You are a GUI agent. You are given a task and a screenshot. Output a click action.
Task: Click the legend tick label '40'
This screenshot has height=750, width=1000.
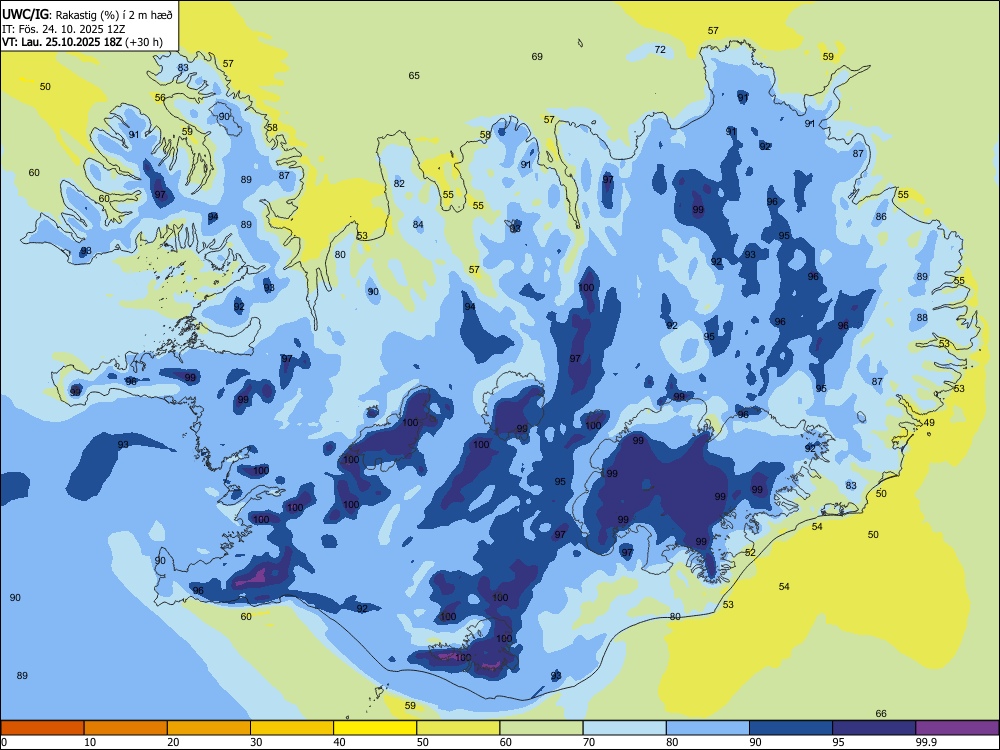tap(340, 742)
